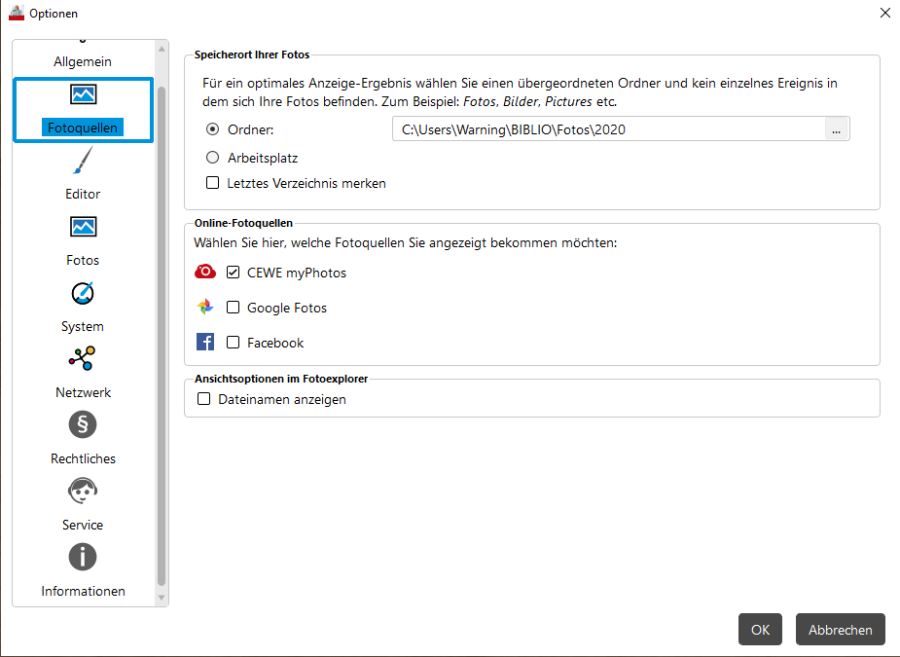Select the Fotoquellen label
Screen dimensions: 900x657
pyautogui.click(x=83, y=127)
